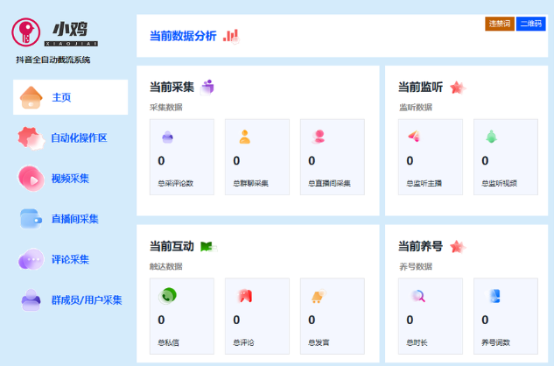Viewport: 554px width, 366px height.
Task: Open 直播间采集 in the sidebar
Action: [x=75, y=219]
